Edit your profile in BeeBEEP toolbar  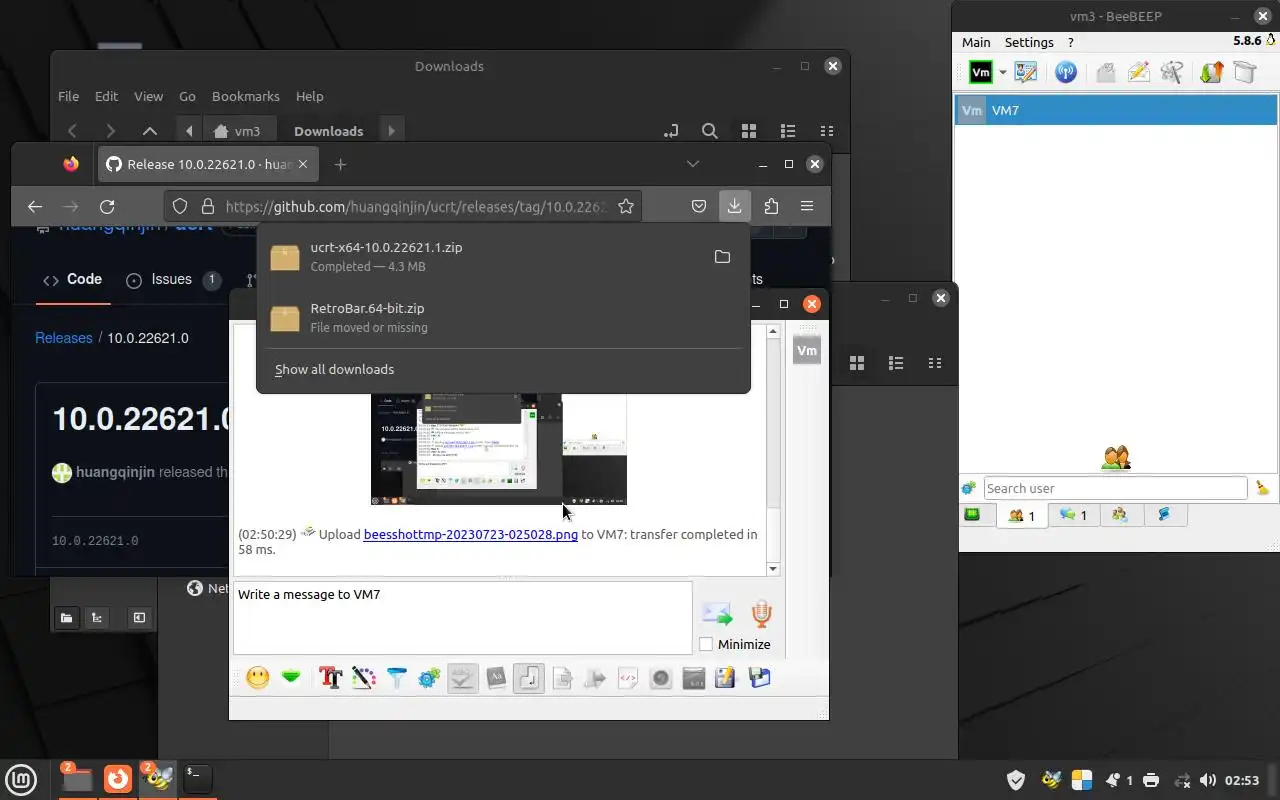coord(1026,72)
